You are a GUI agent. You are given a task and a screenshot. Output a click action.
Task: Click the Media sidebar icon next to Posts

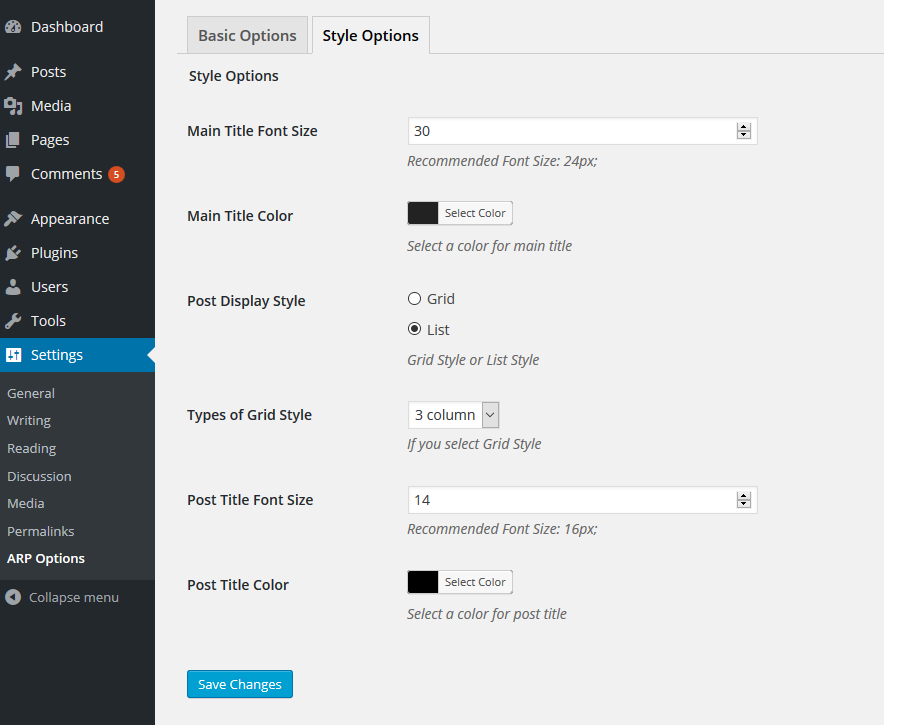[13, 106]
